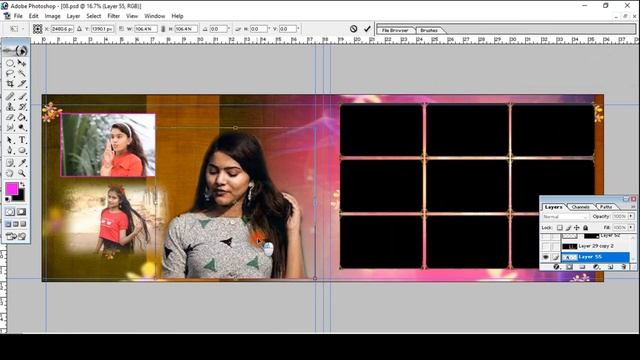
Task: Open the File menu
Action: (18, 16)
